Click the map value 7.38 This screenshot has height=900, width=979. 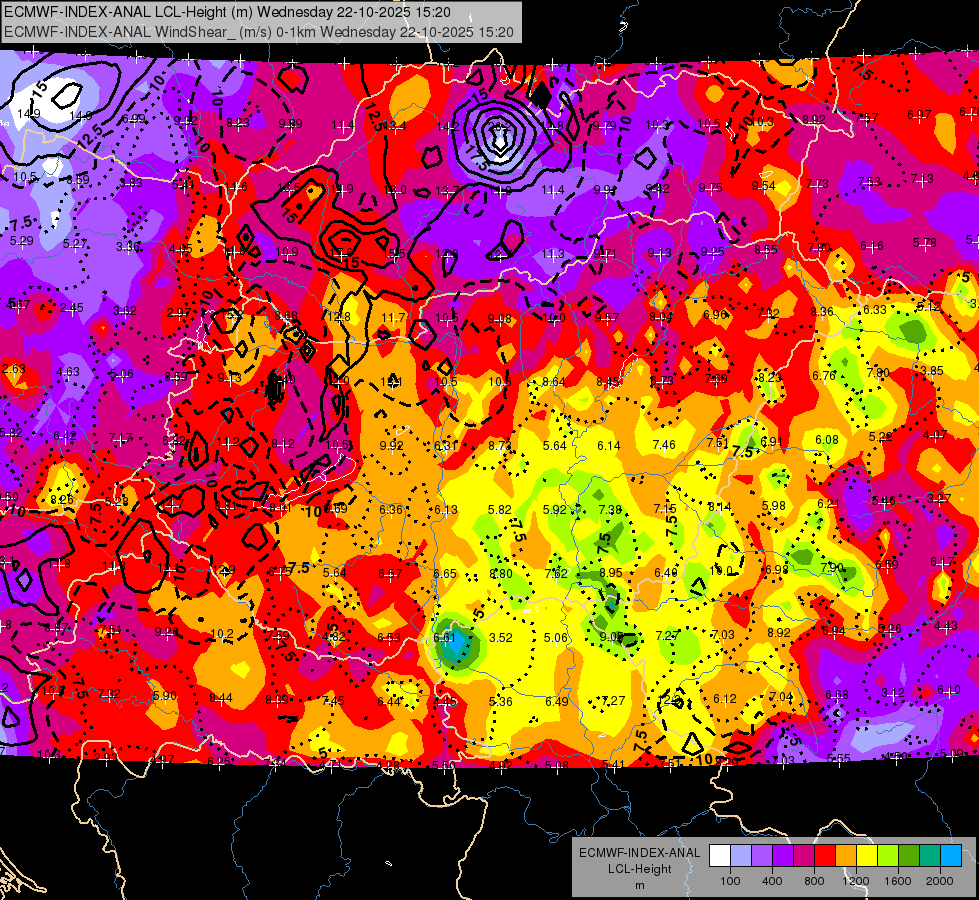pos(610,510)
